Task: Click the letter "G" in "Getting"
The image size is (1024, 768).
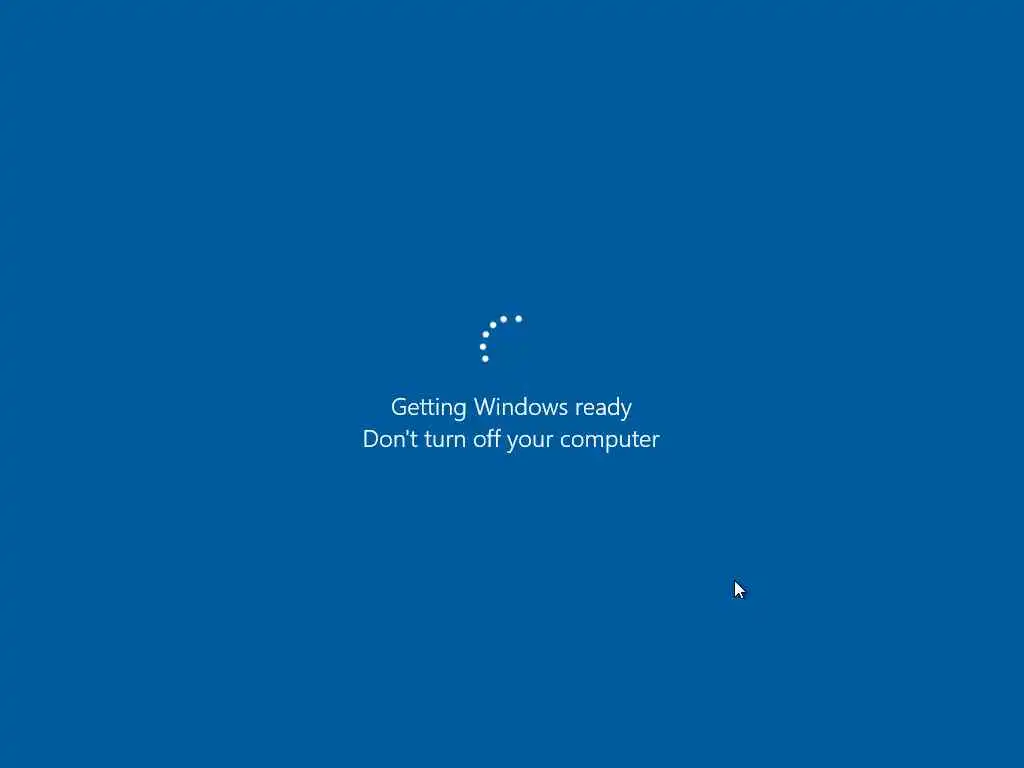Action: (399, 407)
